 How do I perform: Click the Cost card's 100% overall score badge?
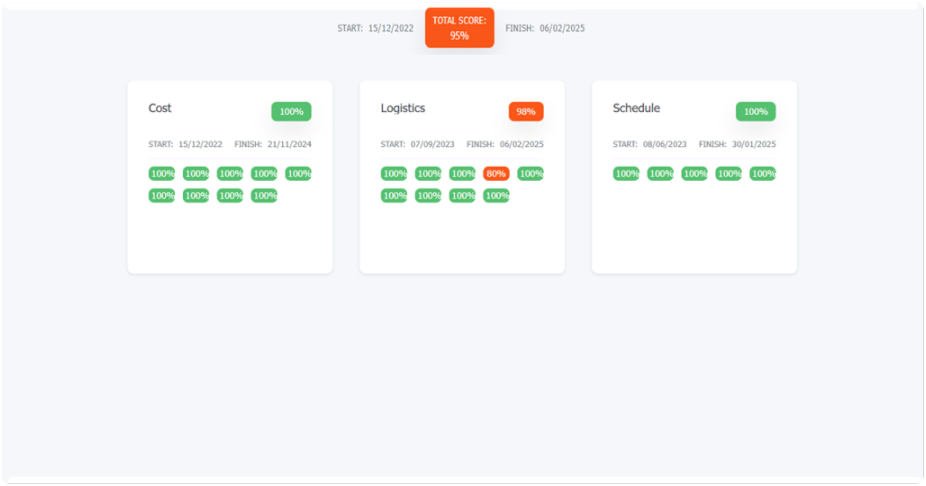pos(291,112)
